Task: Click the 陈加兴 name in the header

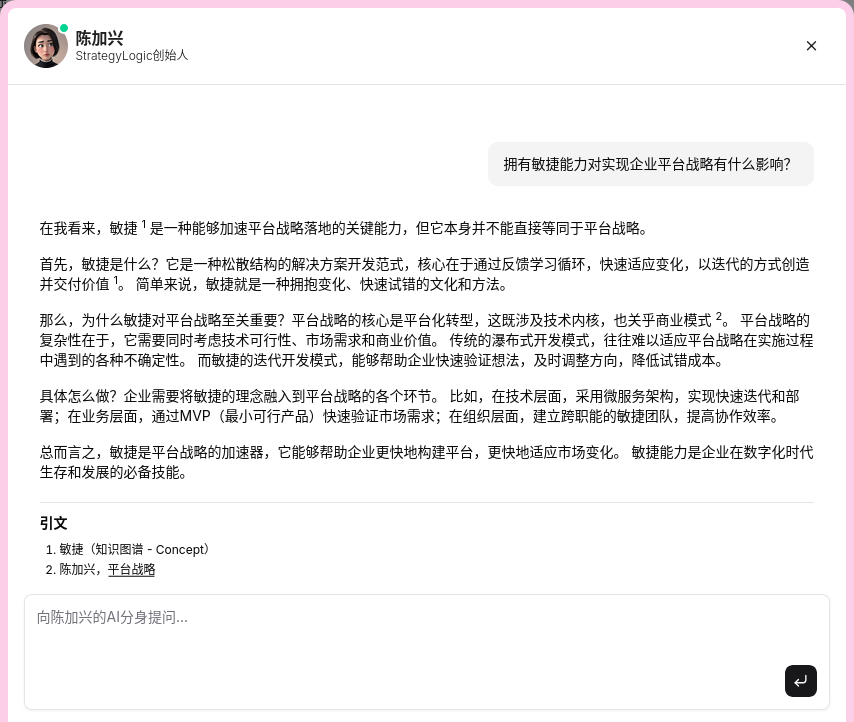Action: pyautogui.click(x=99, y=38)
